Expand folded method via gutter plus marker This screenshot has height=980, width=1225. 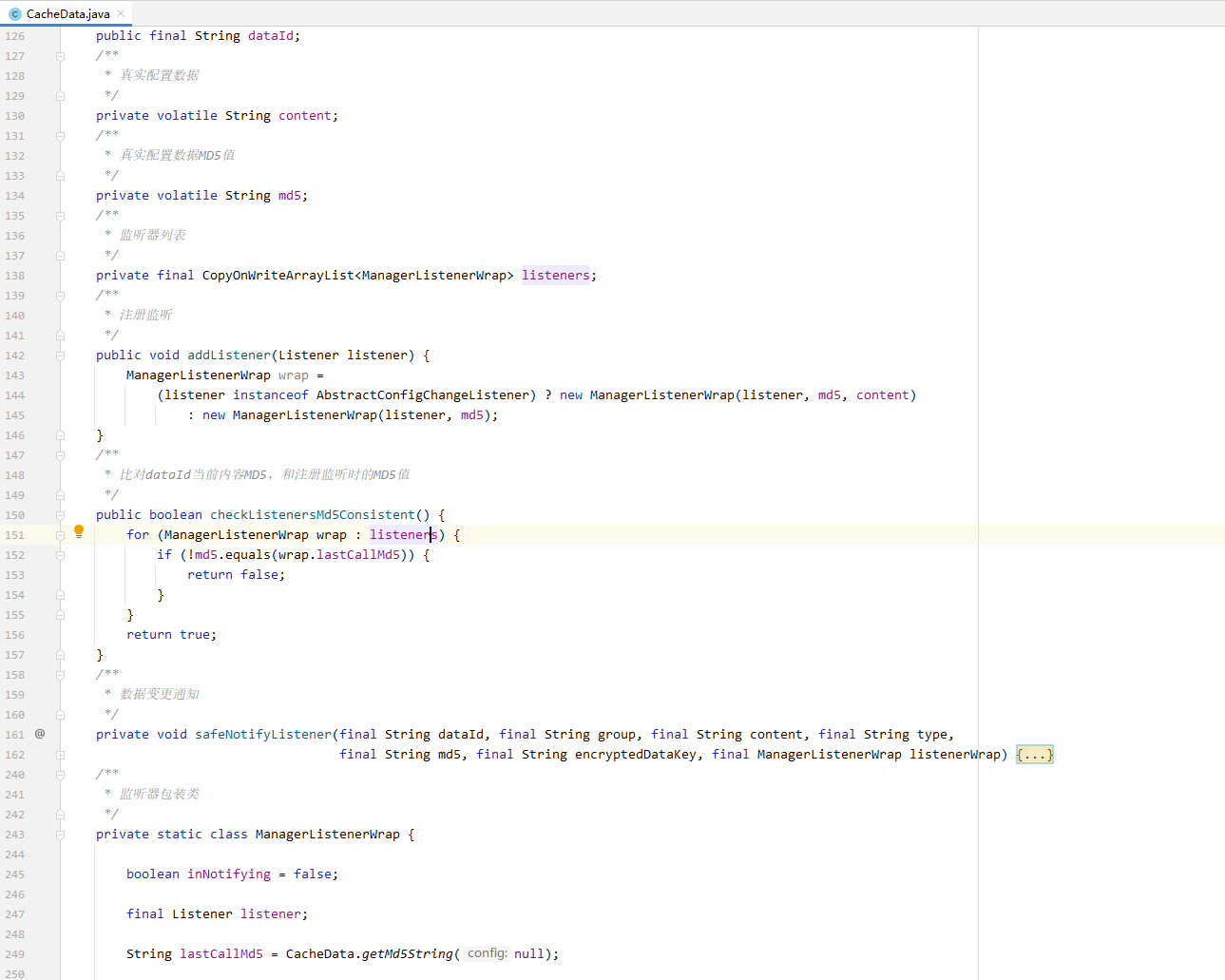click(60, 755)
